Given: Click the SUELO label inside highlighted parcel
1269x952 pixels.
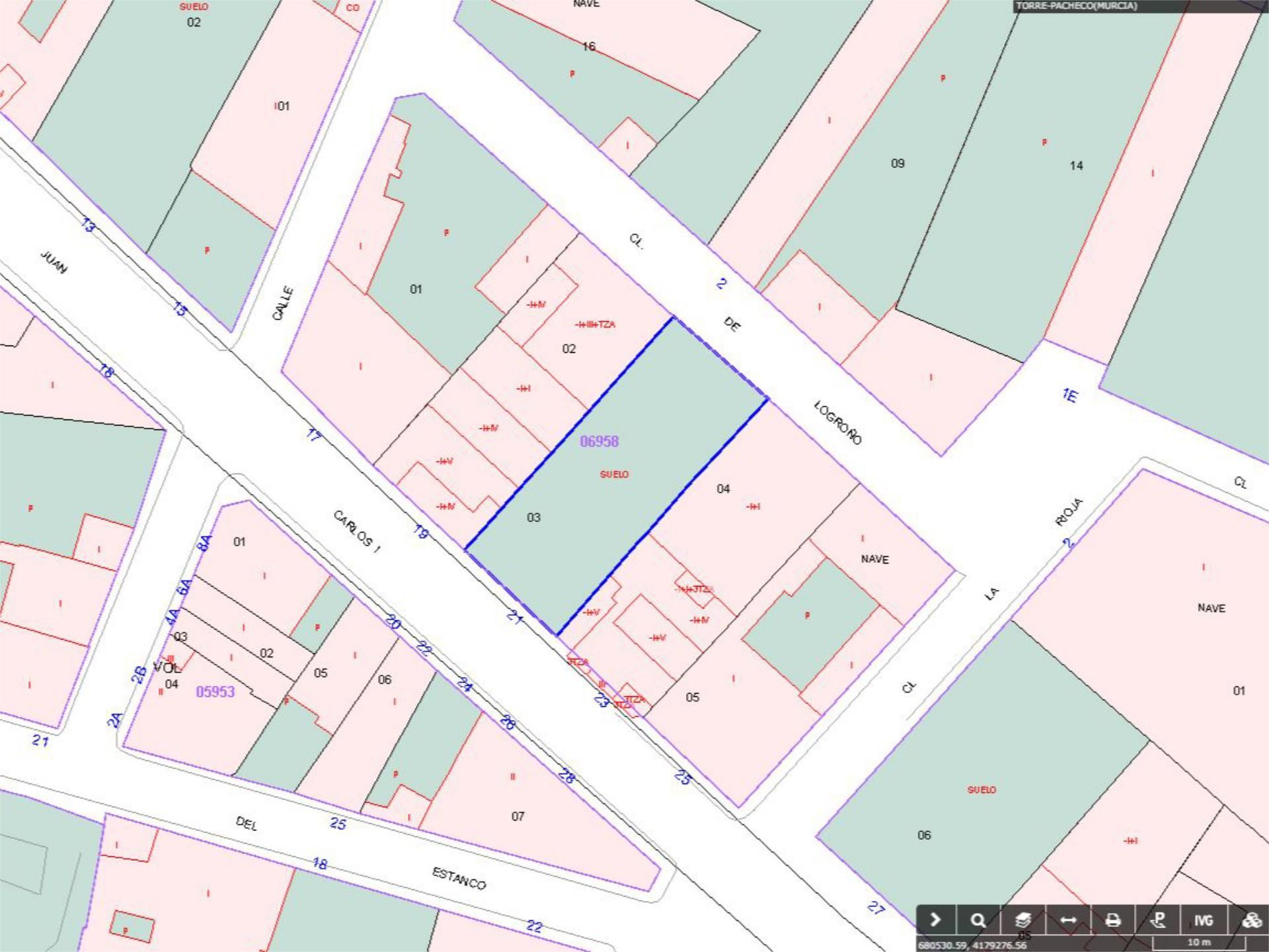Looking at the screenshot, I should click(x=614, y=474).
